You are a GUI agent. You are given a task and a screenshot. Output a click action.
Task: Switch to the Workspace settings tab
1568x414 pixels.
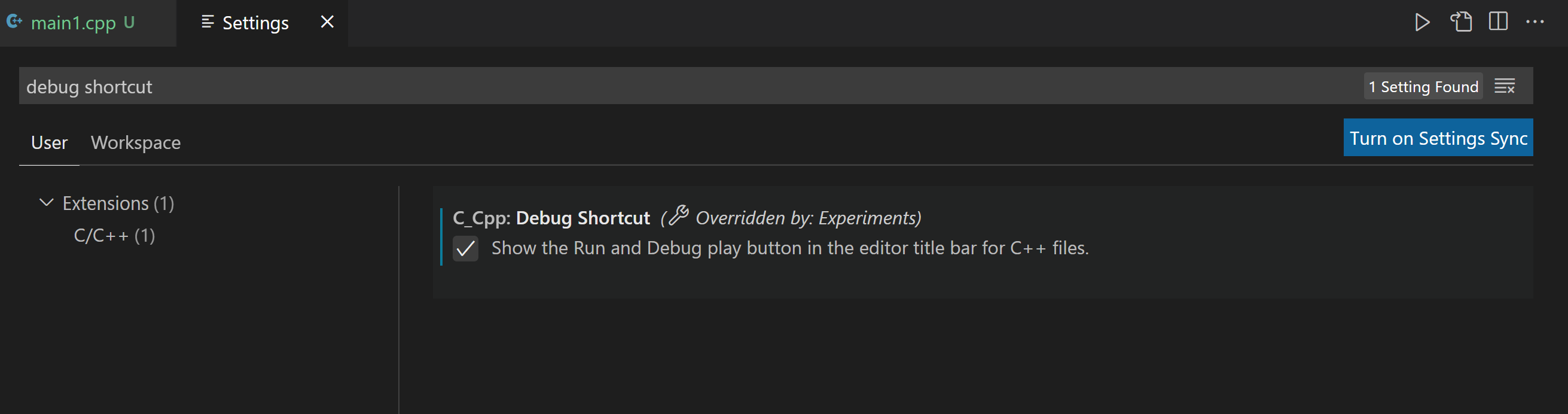click(136, 142)
